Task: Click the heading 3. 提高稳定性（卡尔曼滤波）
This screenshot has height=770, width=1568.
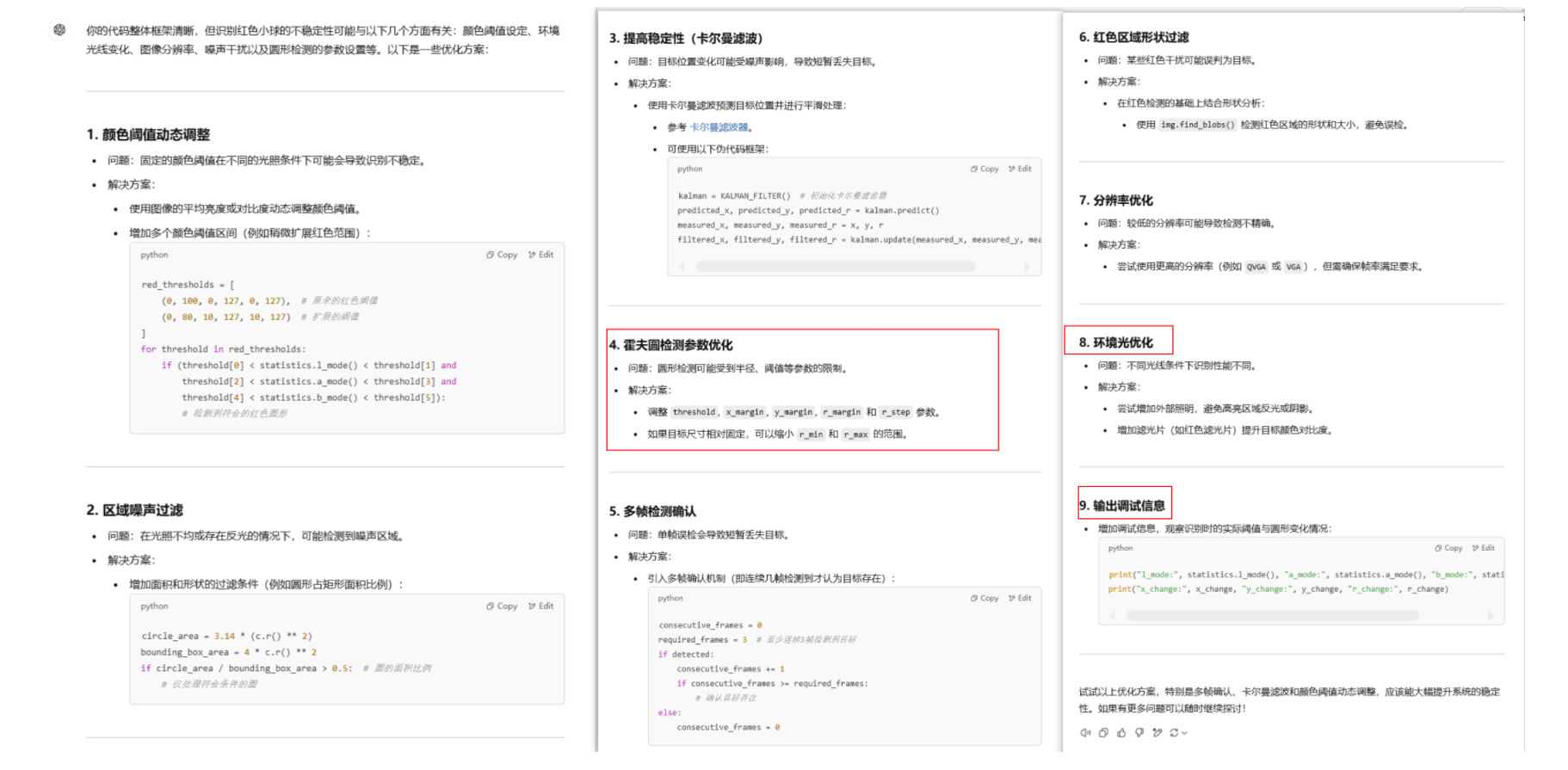Action: pos(686,38)
